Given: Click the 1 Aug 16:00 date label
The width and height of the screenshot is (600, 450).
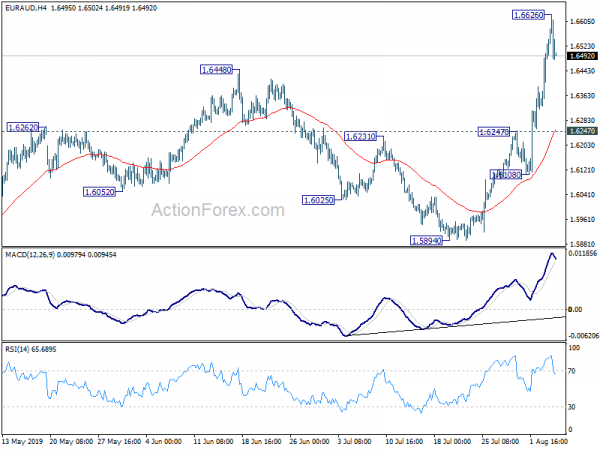Looking at the screenshot, I should (x=549, y=441).
